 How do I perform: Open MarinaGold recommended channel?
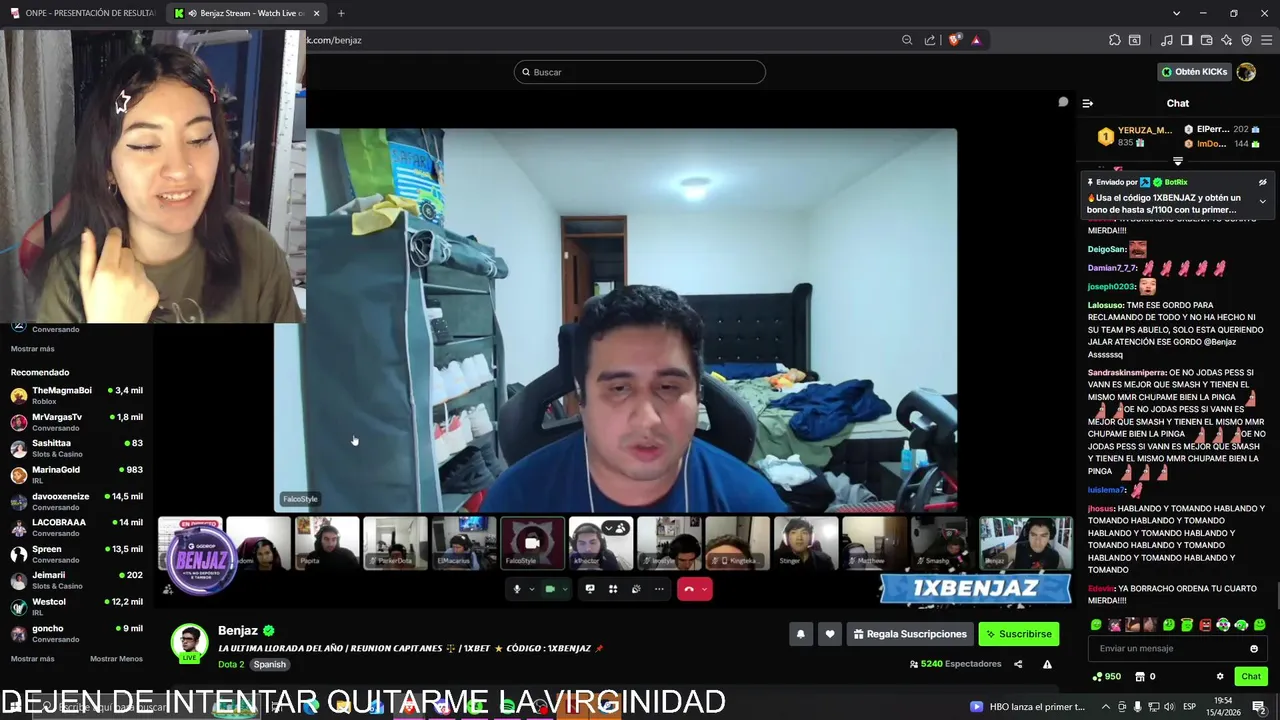coord(76,474)
